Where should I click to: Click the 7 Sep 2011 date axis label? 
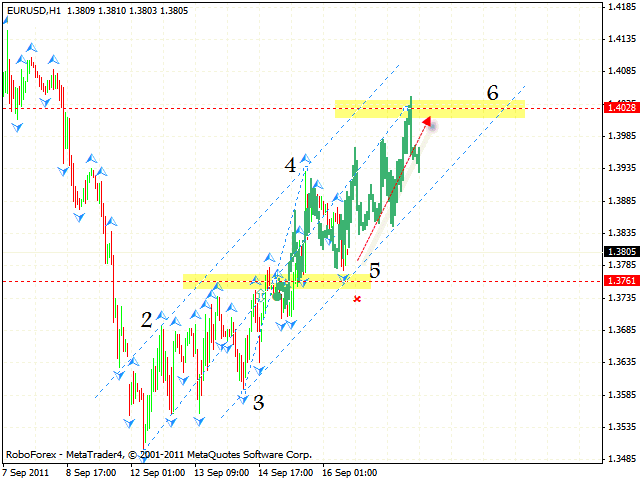pyautogui.click(x=27, y=472)
